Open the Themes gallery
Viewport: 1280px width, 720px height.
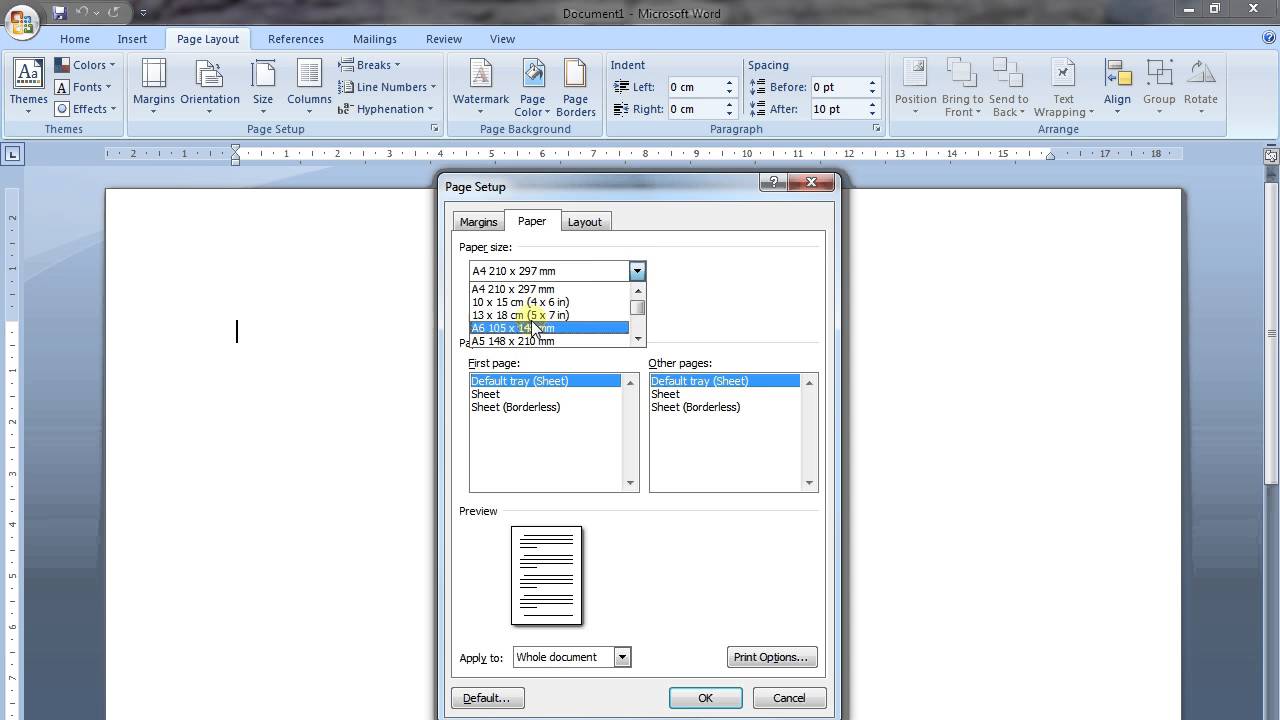(x=28, y=86)
